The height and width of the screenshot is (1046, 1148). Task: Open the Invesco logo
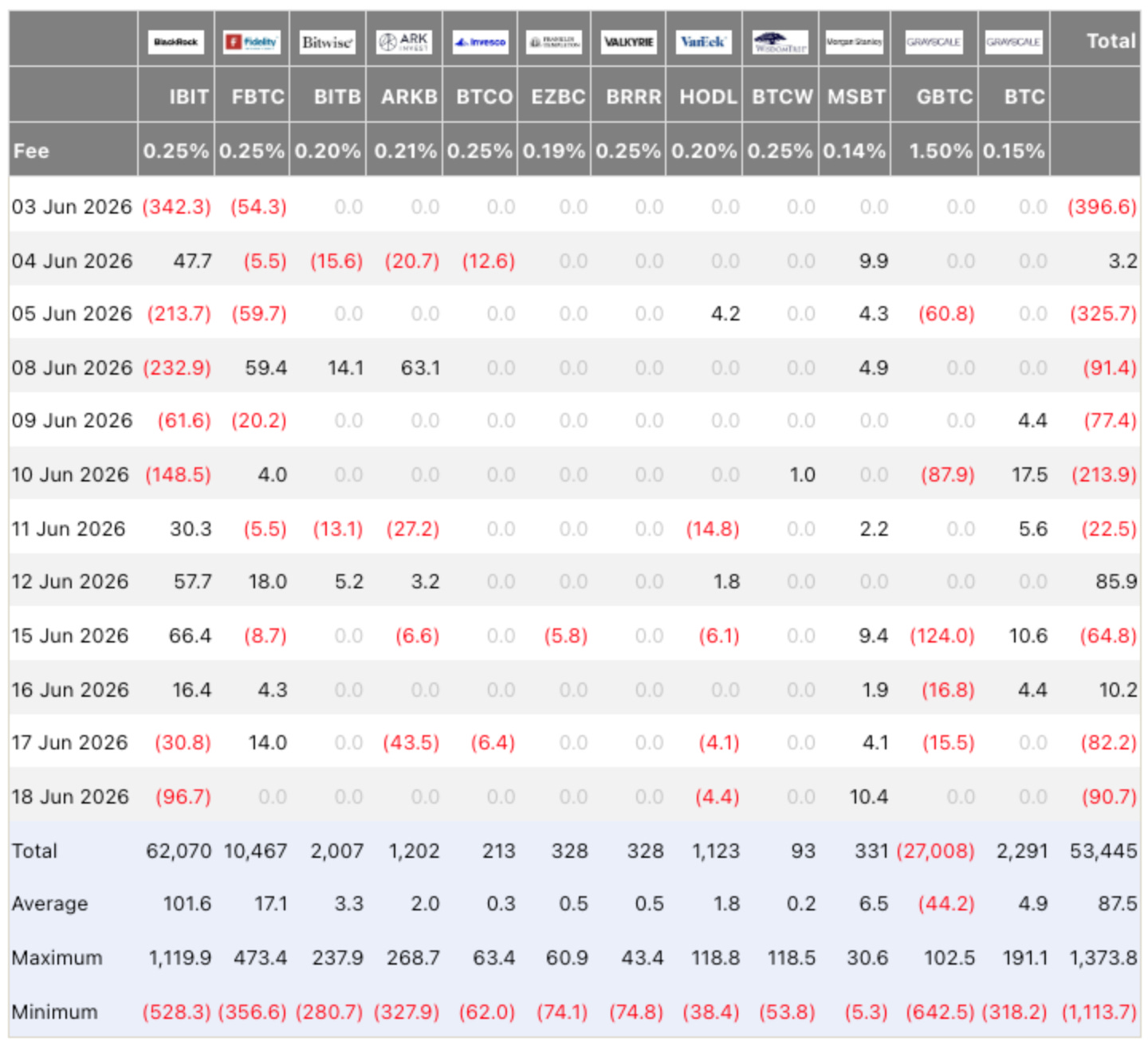click(480, 41)
